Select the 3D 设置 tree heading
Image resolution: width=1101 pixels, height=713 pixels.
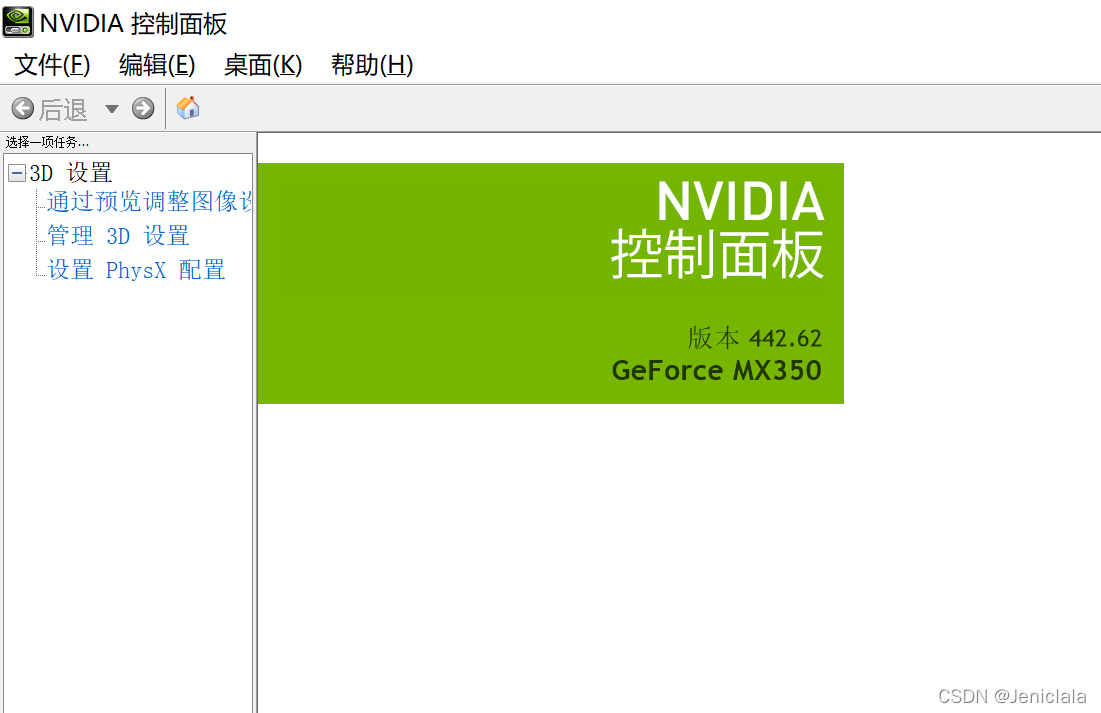click(70, 172)
